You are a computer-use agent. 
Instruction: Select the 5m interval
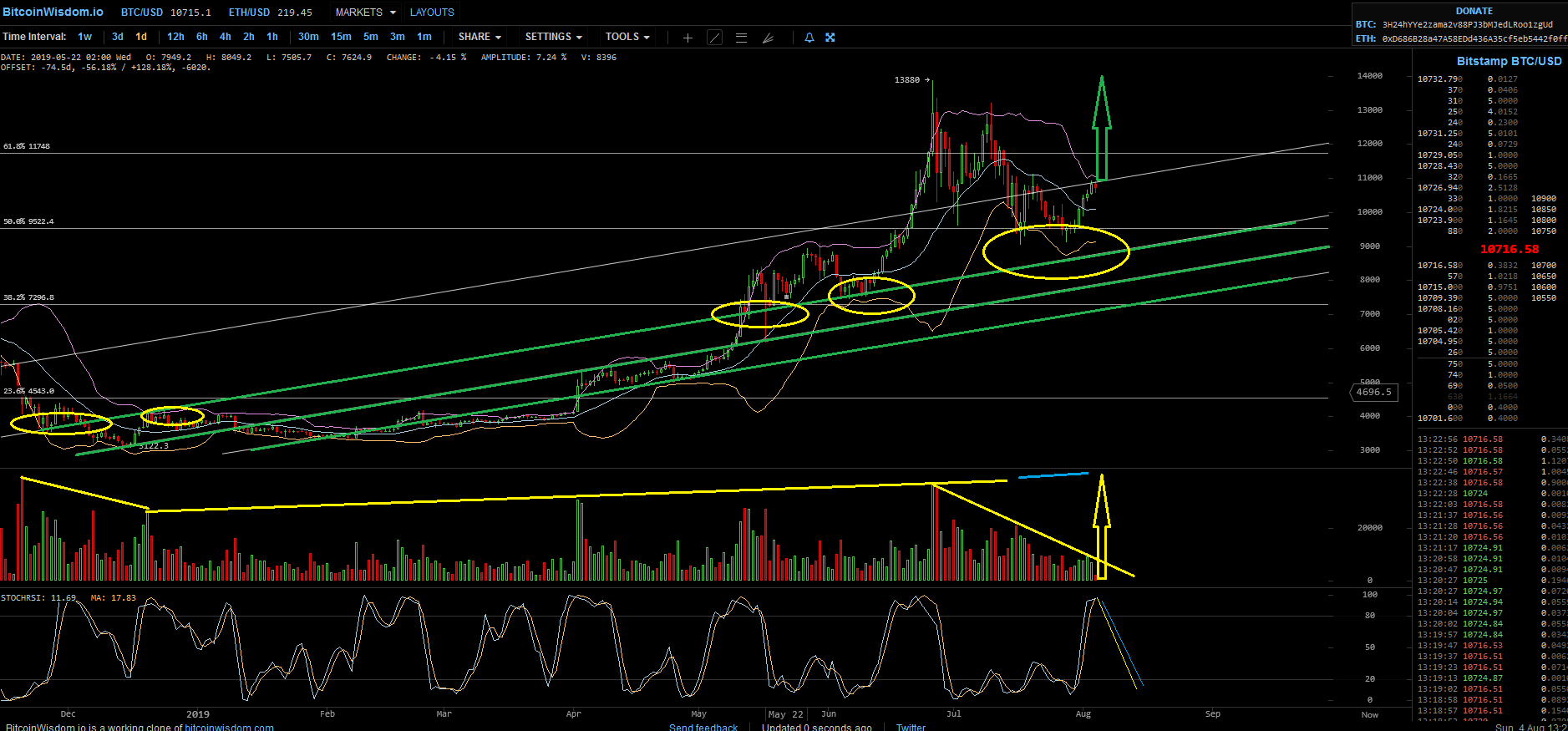[x=371, y=37]
